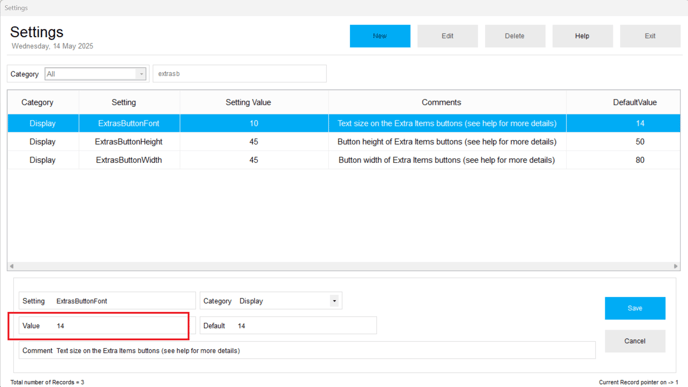Open the Category filter dropdown showing All
Viewport: 688px width, 387px height.
(95, 74)
